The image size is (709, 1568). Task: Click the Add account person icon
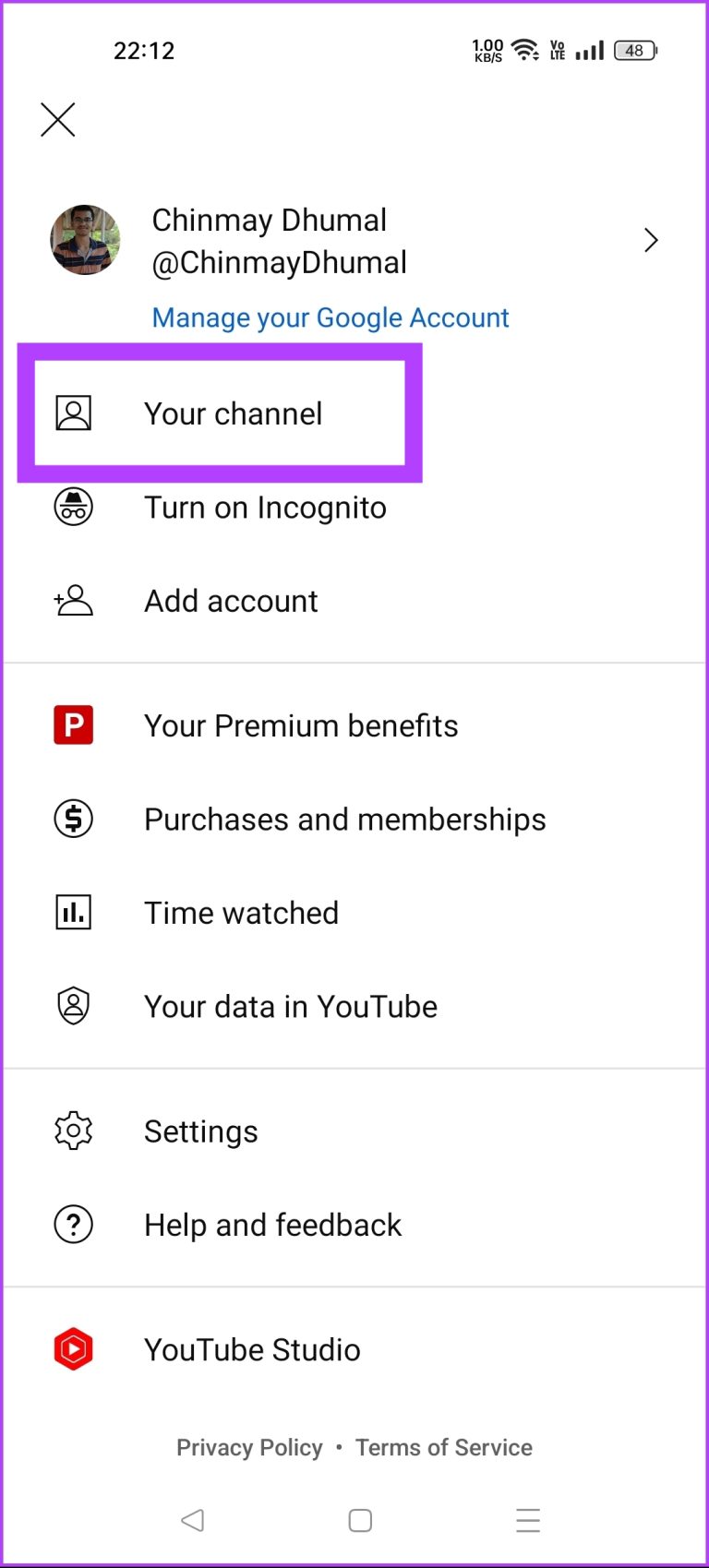coord(73,600)
